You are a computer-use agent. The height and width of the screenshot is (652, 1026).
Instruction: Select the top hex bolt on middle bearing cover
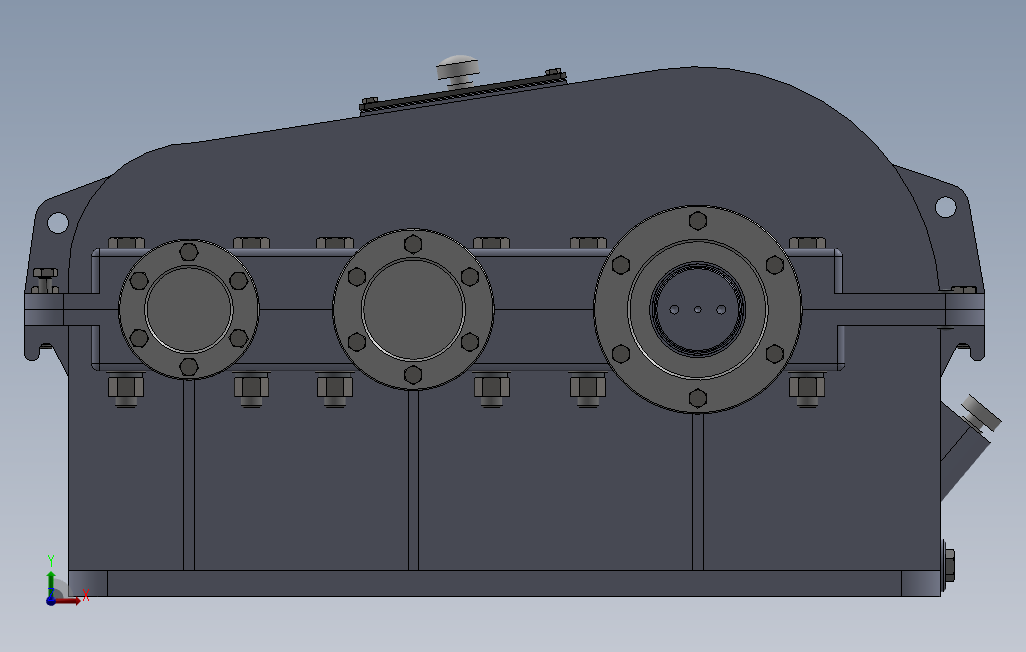pyautogui.click(x=413, y=244)
